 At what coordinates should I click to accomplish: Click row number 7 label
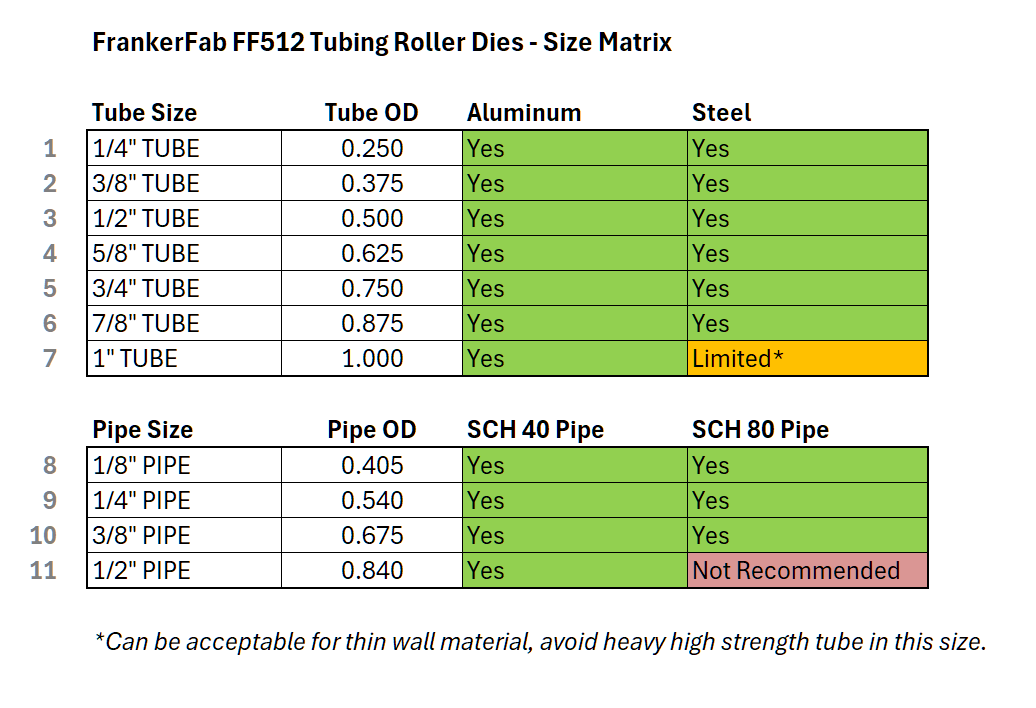[51, 359]
